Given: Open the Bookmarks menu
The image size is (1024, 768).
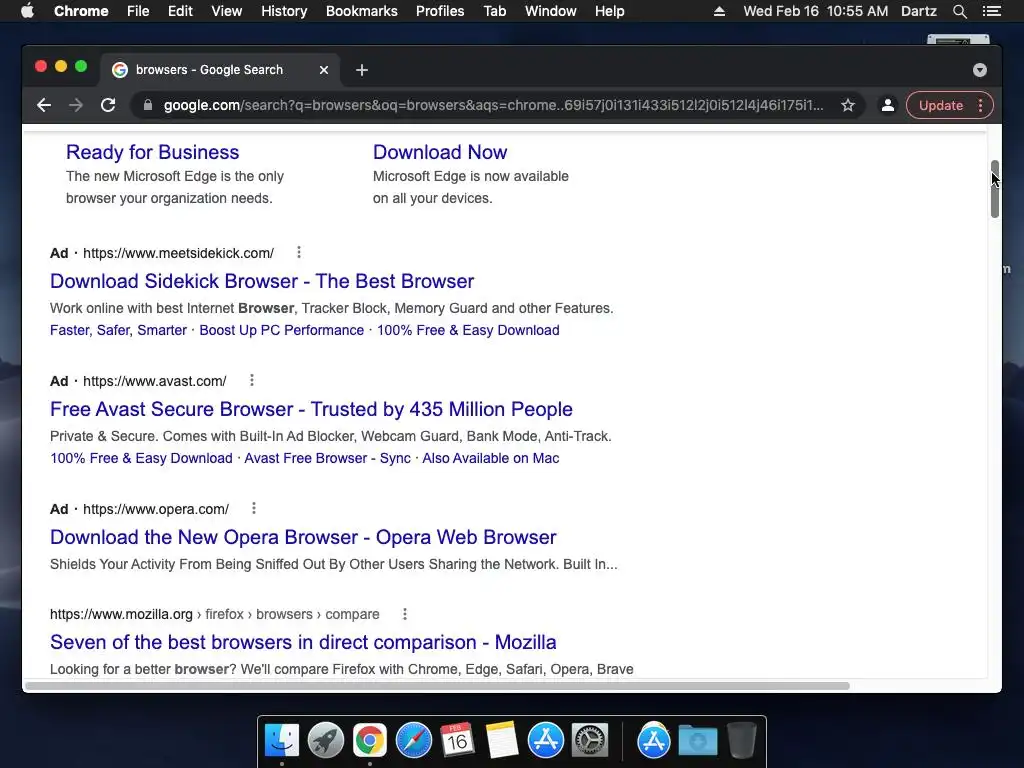Looking at the screenshot, I should point(362,11).
